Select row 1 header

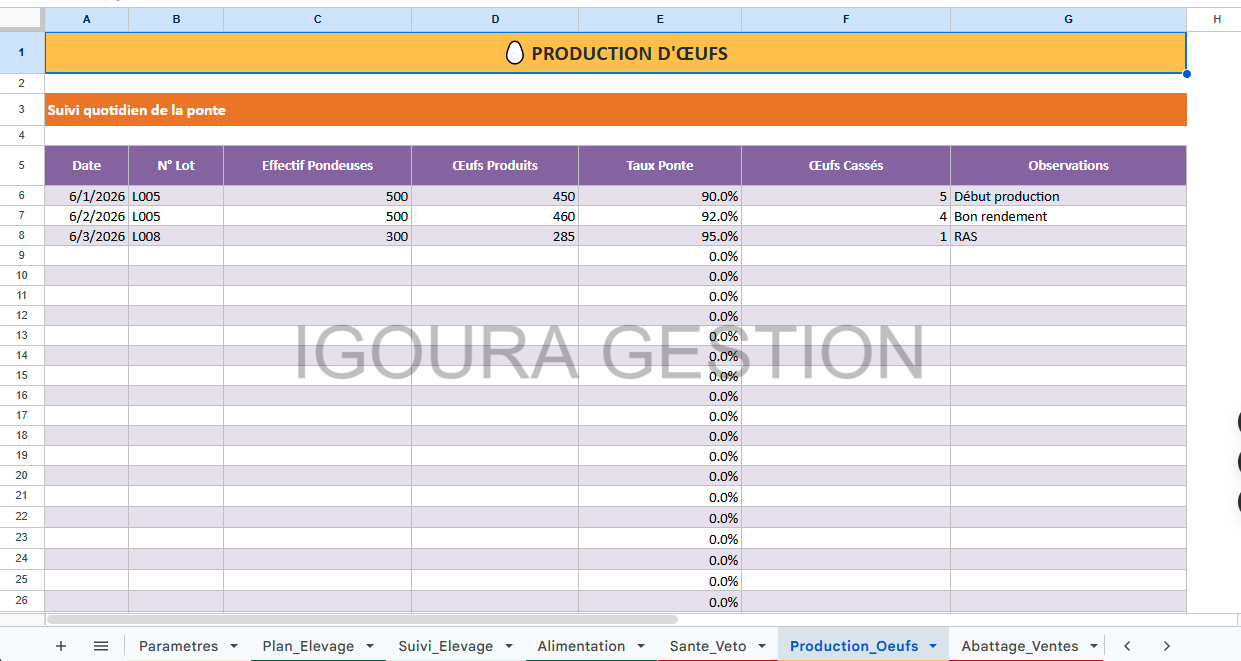coord(22,52)
